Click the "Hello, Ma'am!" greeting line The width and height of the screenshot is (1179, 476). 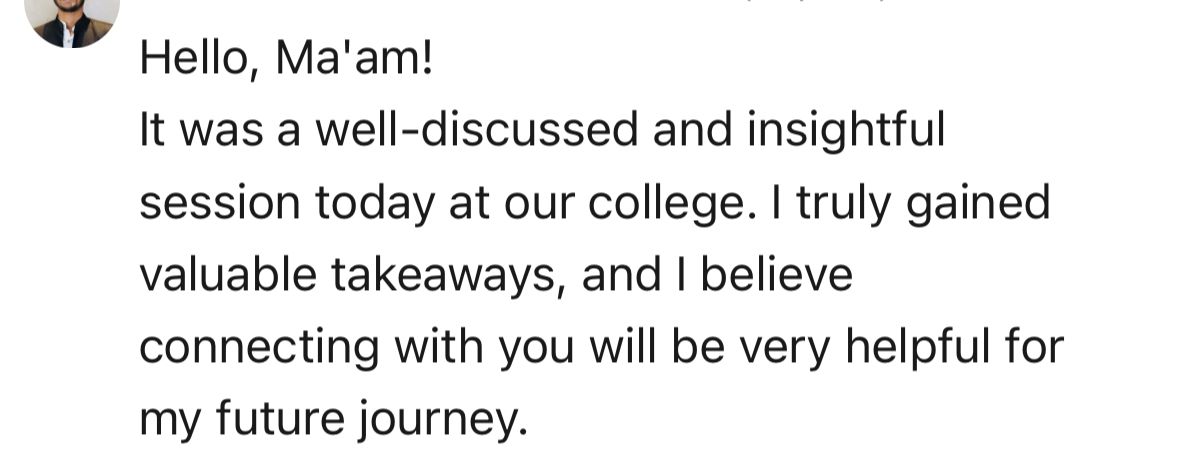coord(286,58)
